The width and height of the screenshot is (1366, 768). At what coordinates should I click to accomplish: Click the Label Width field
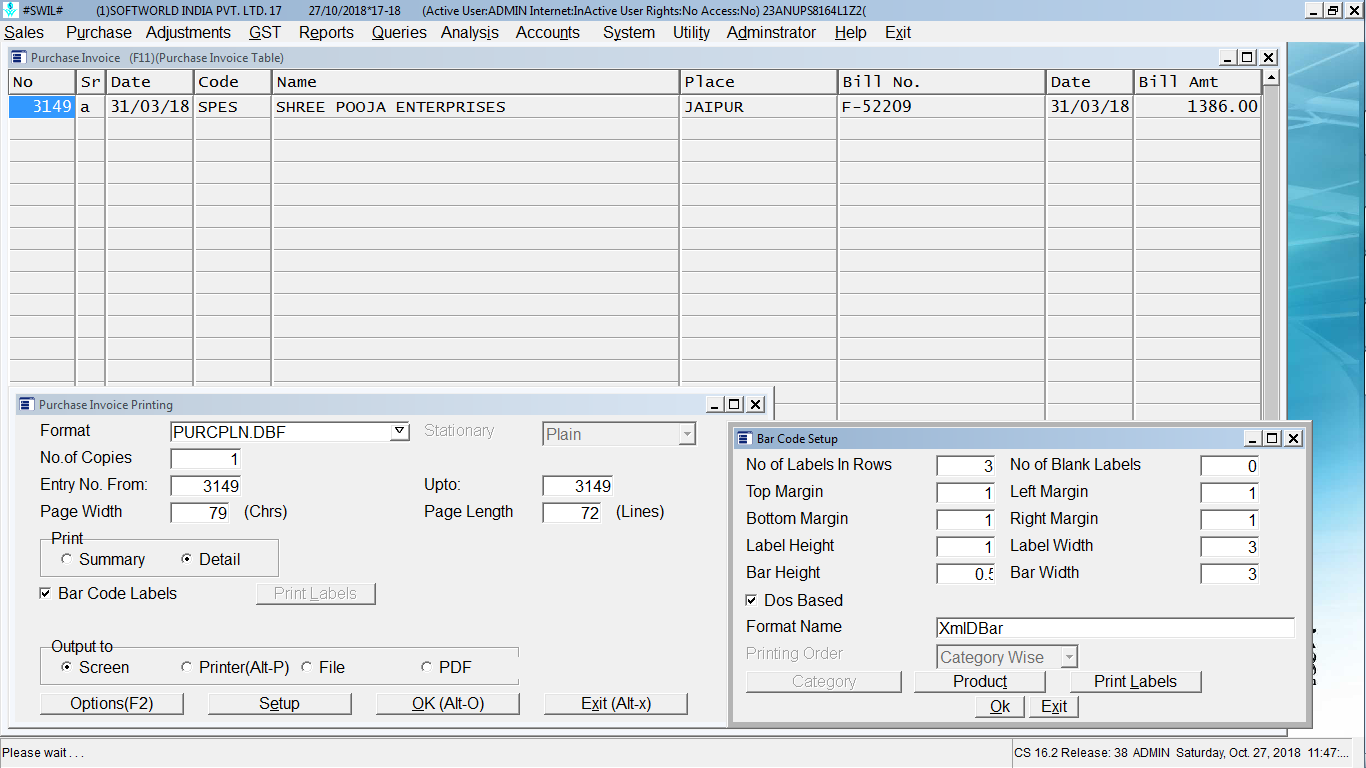[x=1229, y=547]
